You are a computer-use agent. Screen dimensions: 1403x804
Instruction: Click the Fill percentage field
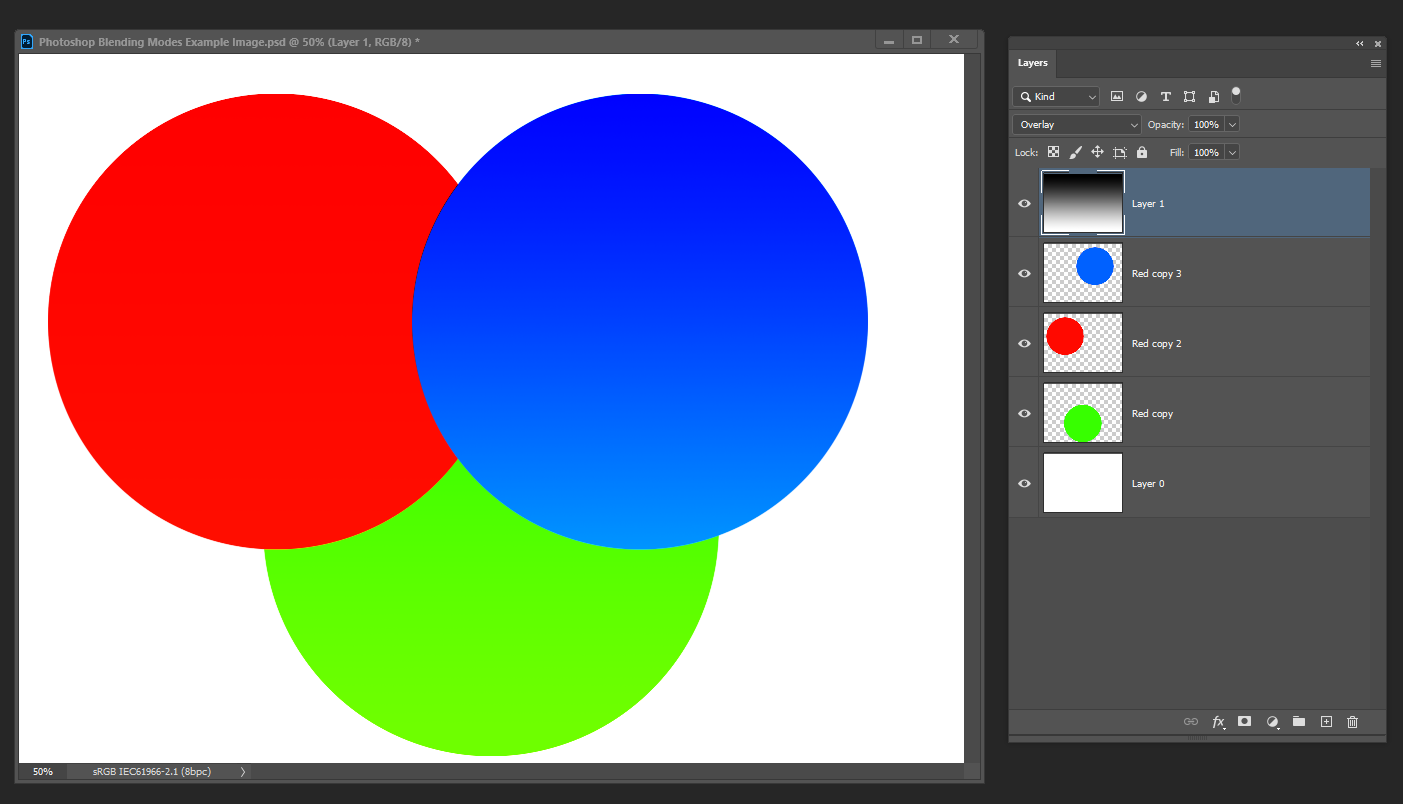click(1206, 152)
